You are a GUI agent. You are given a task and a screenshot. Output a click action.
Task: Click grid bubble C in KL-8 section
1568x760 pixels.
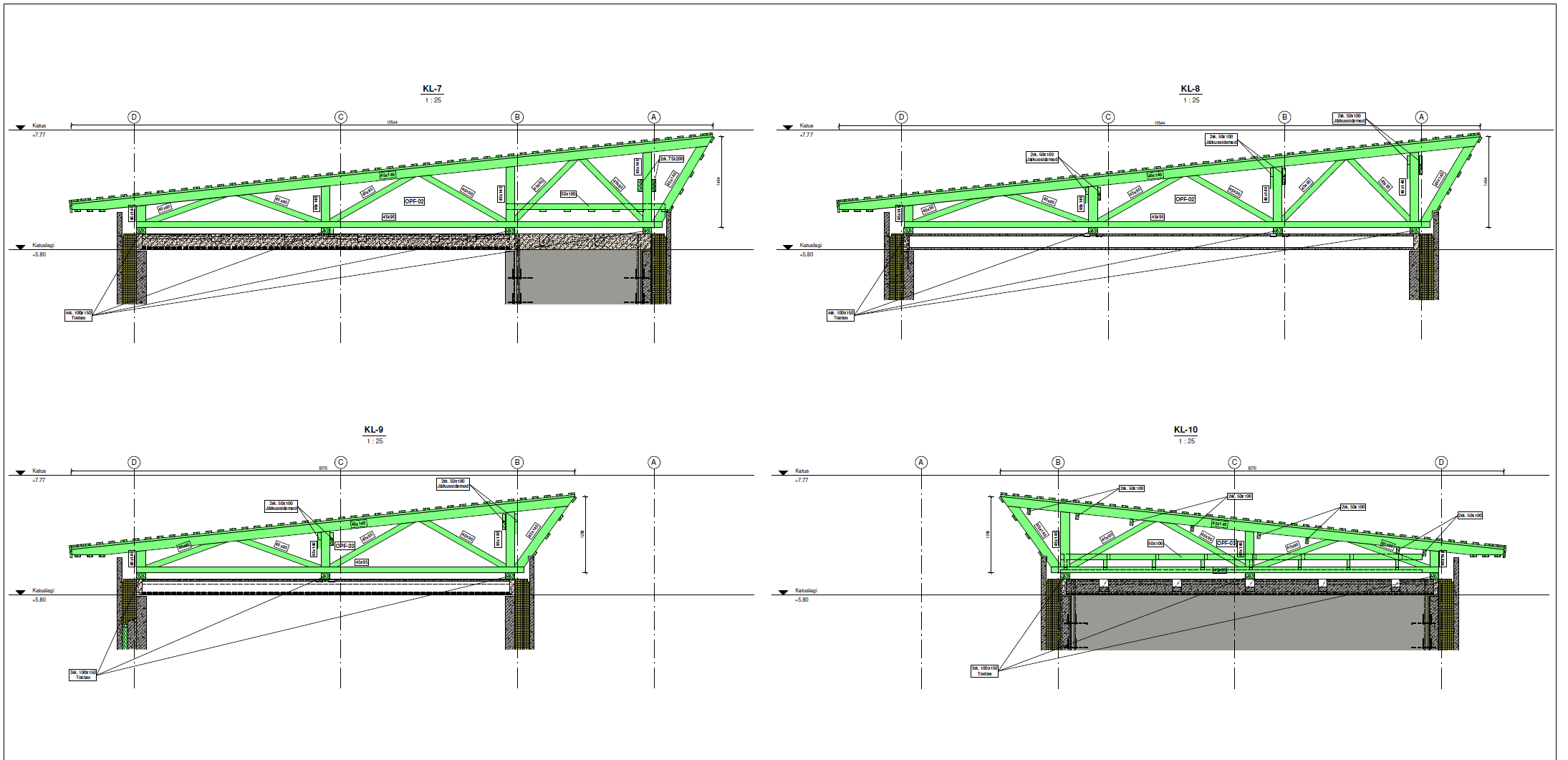click(1108, 117)
